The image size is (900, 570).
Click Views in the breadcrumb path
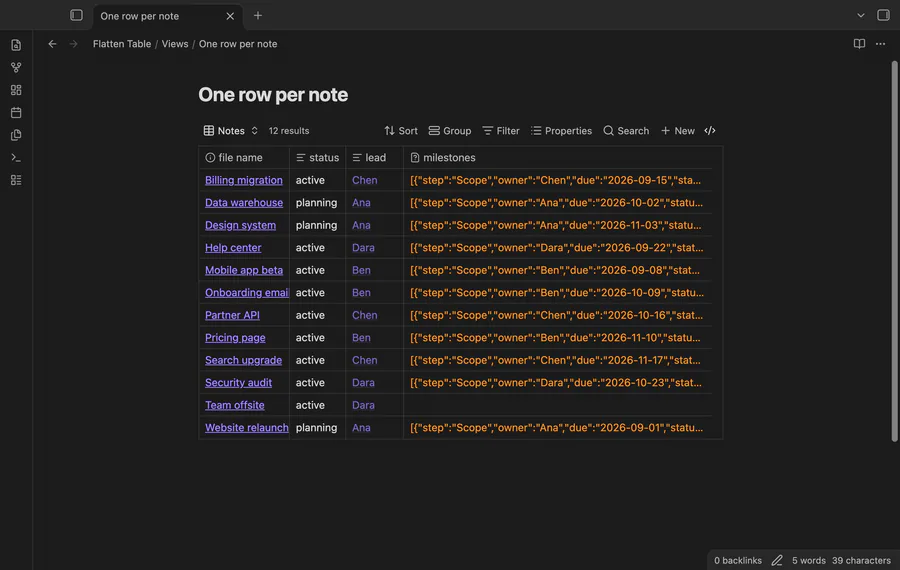pyautogui.click(x=174, y=44)
